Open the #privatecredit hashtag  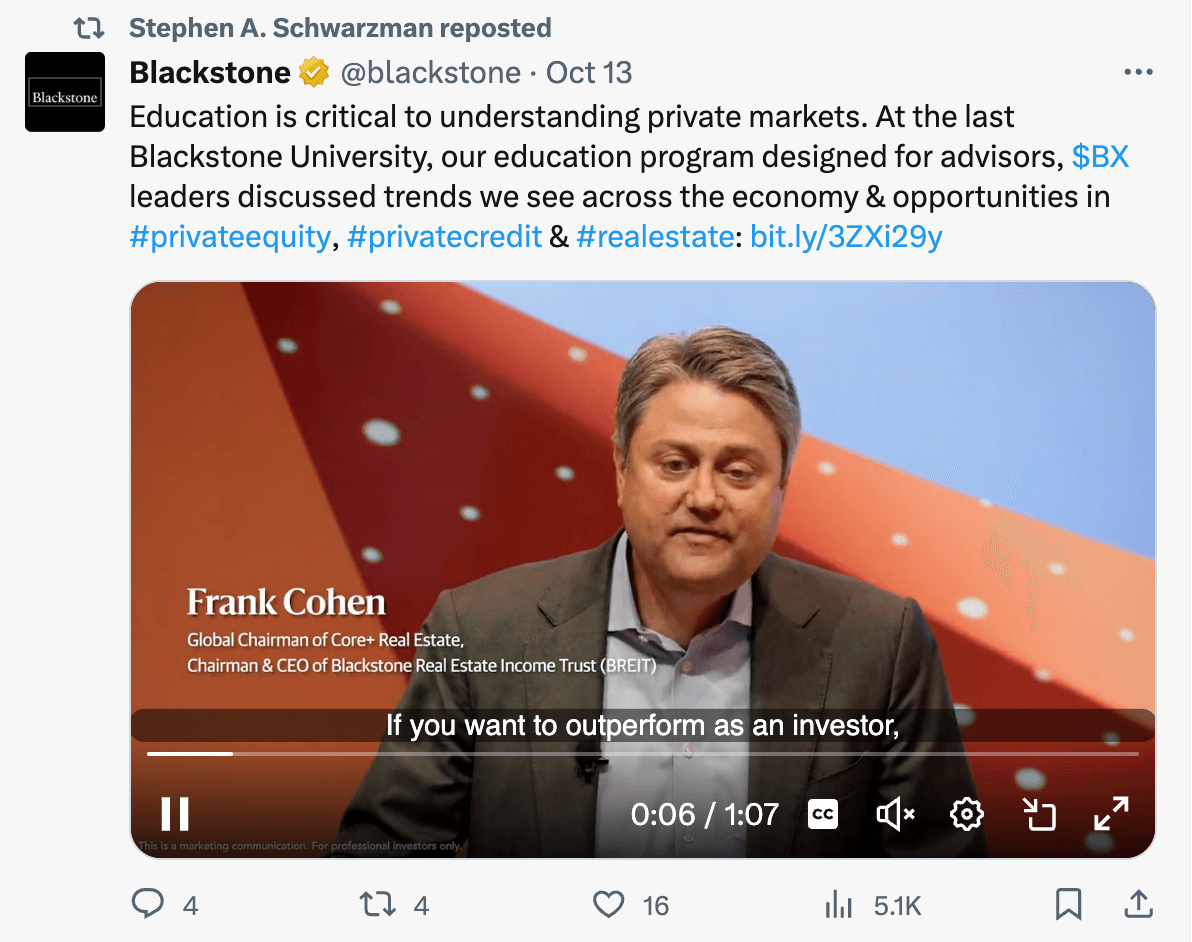pyautogui.click(x=444, y=237)
